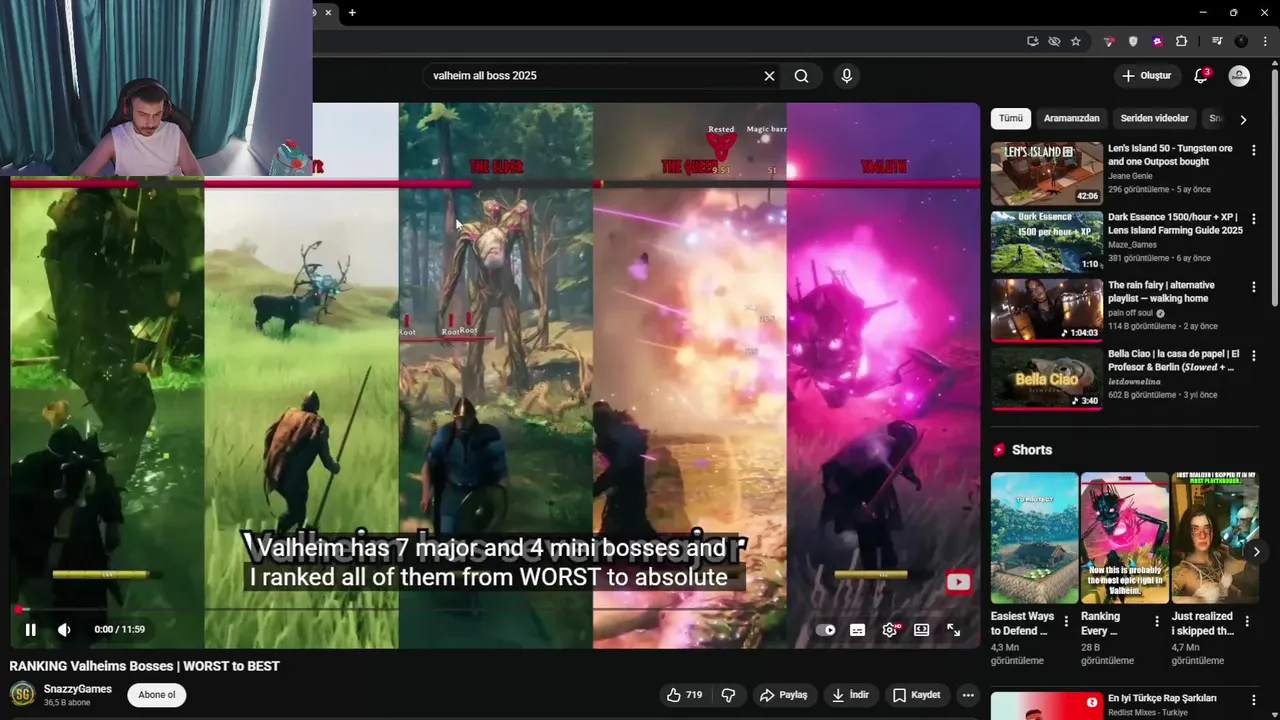Image resolution: width=1280 pixels, height=720 pixels.
Task: Show more filter chips arrow
Action: click(1243, 119)
